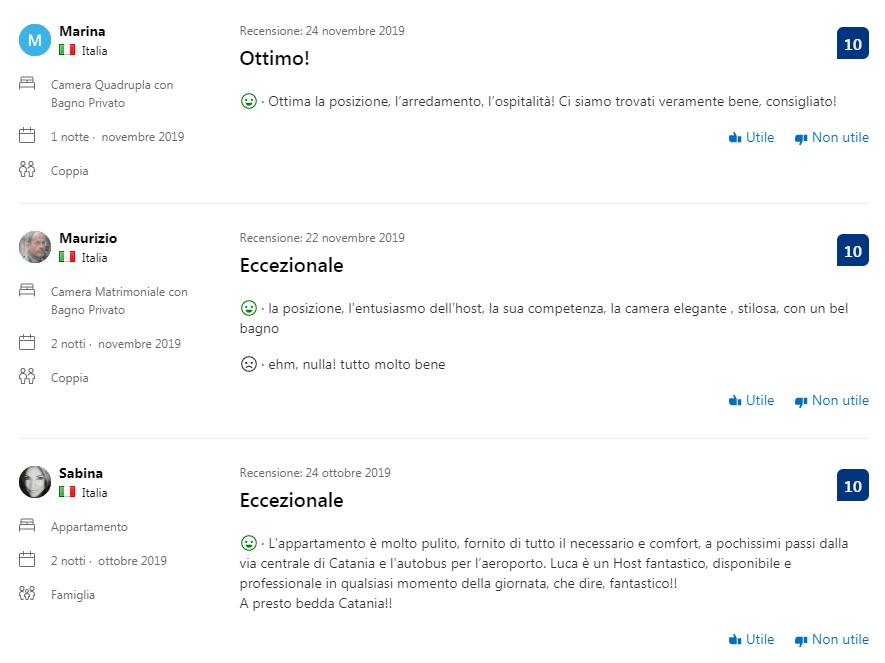This screenshot has width=885, height=663.
Task: Mark Maurizio's review as Non utile
Action: coord(831,400)
